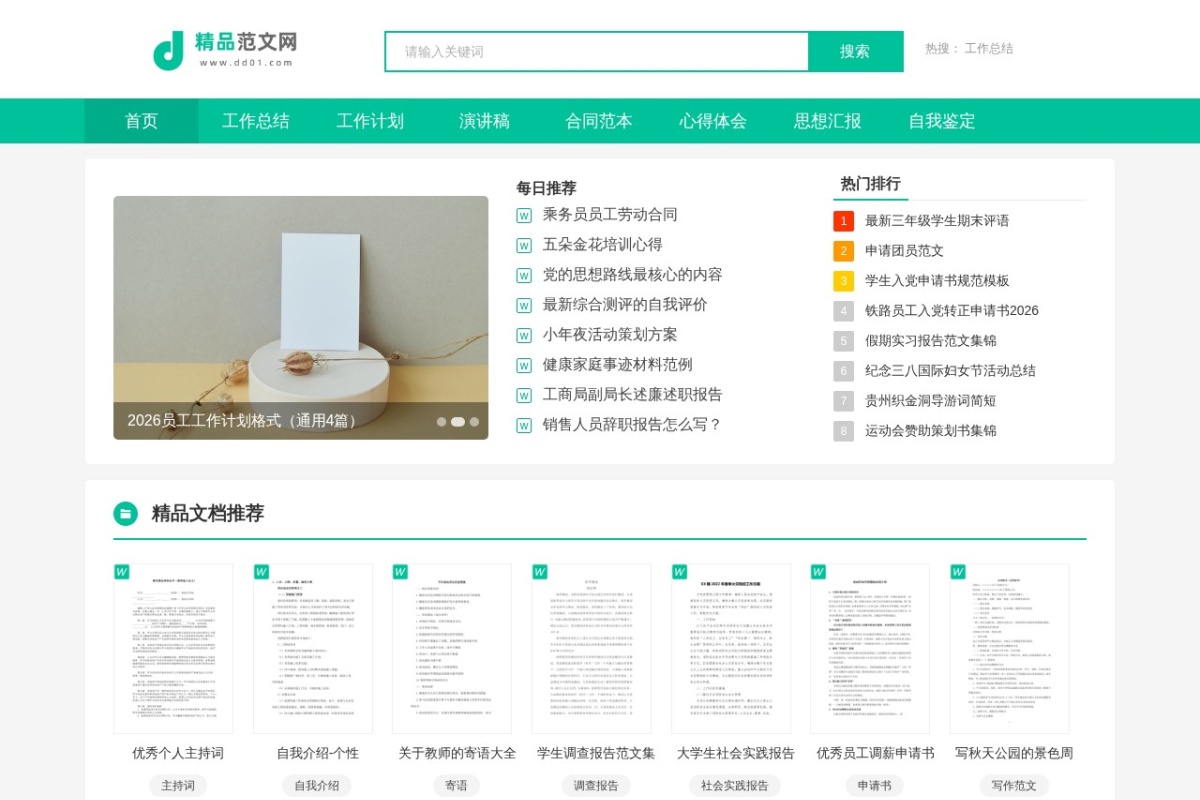1200x800 pixels.
Task: Open 学生调查报告范文集 document thumbnail
Action: click(x=591, y=649)
